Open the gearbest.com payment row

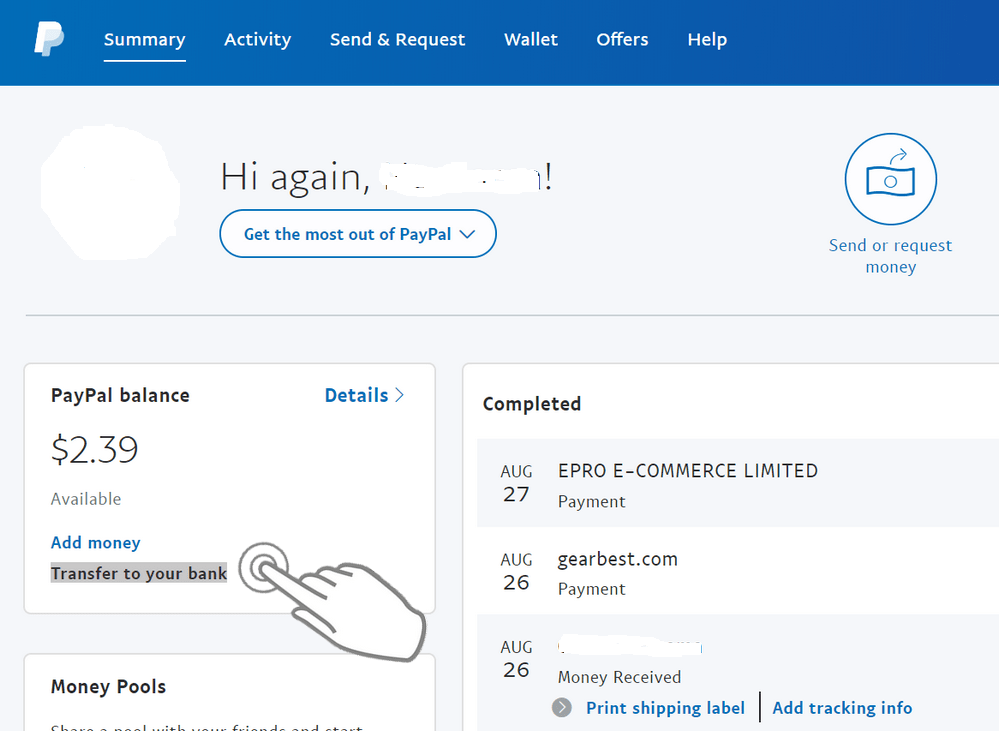tap(738, 571)
